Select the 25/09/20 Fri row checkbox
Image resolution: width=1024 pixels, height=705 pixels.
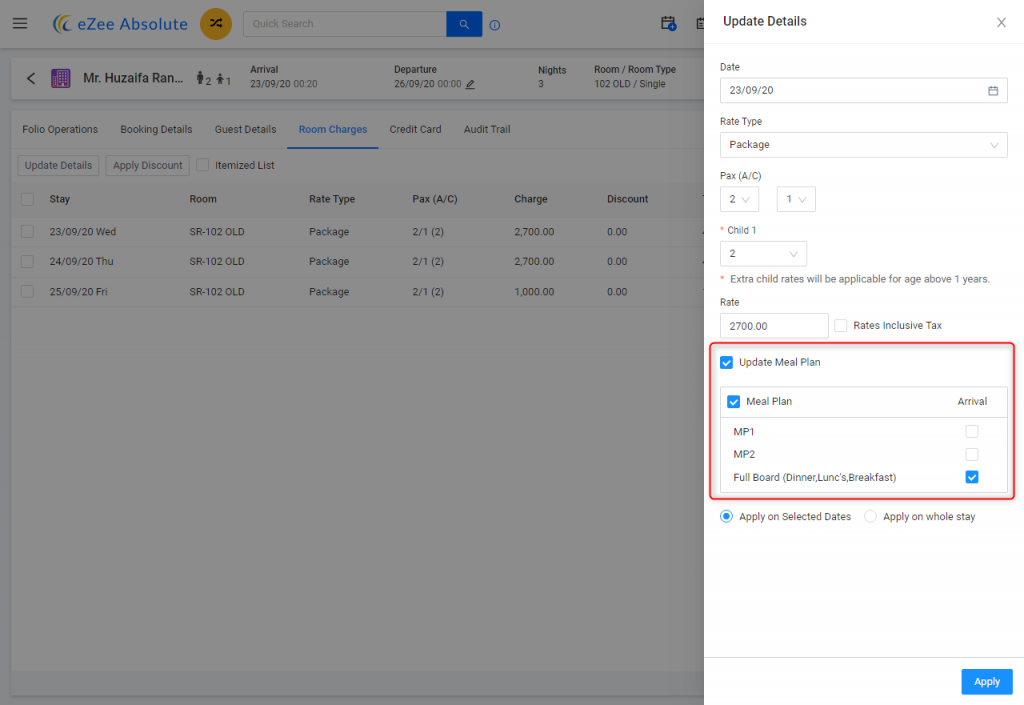click(x=27, y=291)
